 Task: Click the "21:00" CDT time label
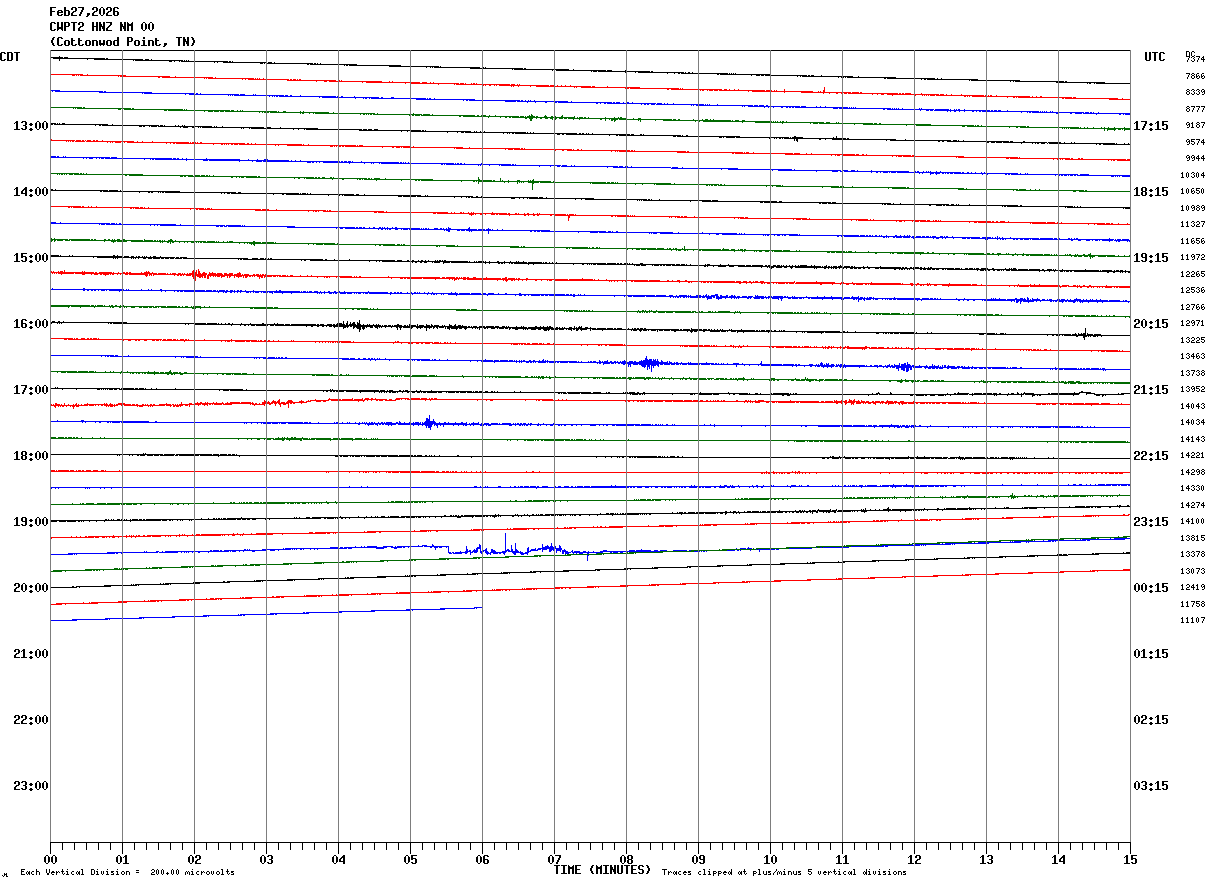tap(30, 653)
